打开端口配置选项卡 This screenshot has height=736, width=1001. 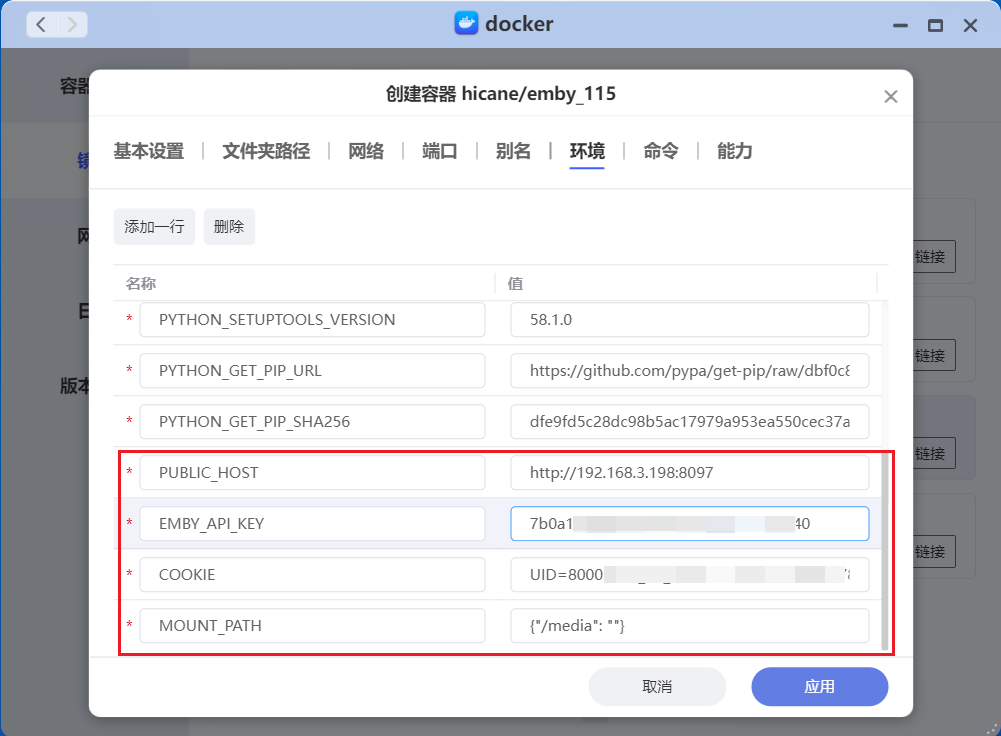tap(440, 151)
